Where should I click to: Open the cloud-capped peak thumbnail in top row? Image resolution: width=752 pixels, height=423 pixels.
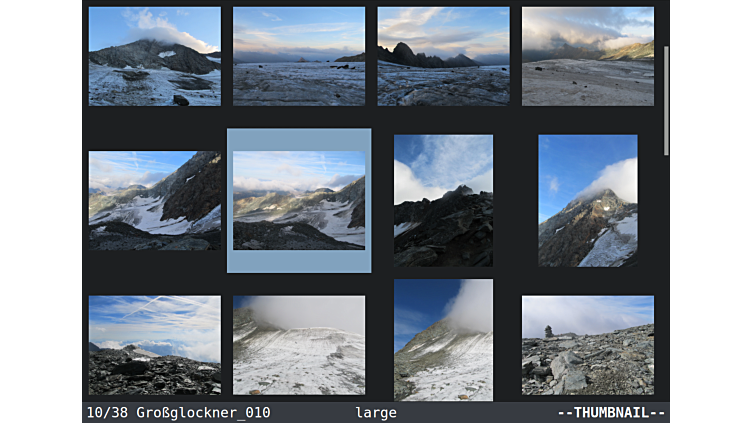click(154, 56)
